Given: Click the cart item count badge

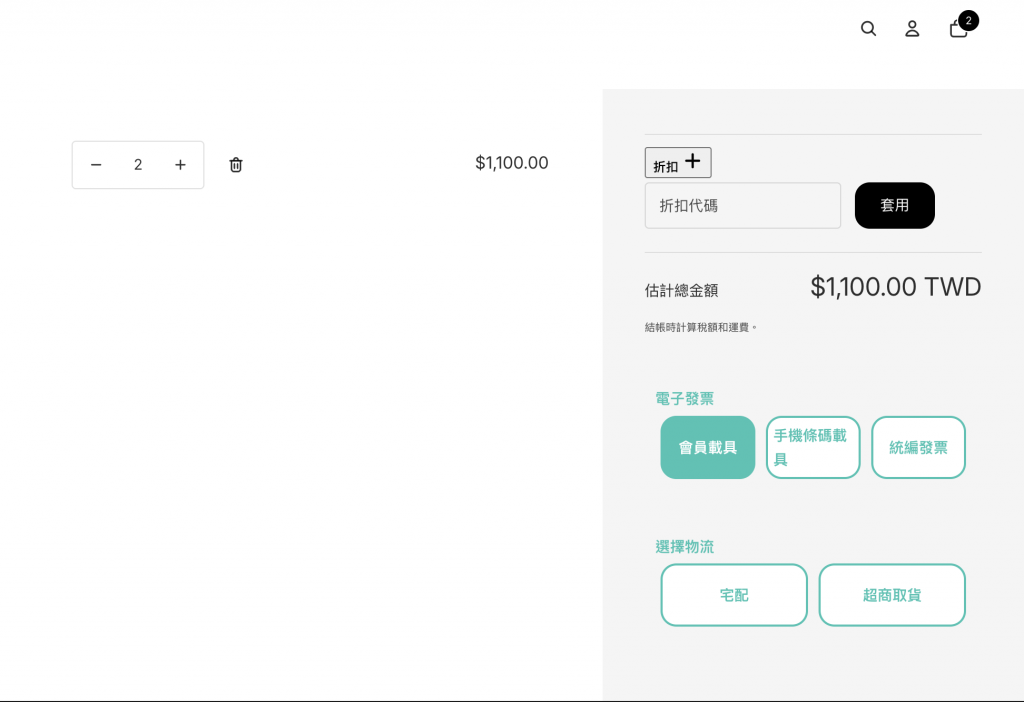Looking at the screenshot, I should (x=968, y=20).
